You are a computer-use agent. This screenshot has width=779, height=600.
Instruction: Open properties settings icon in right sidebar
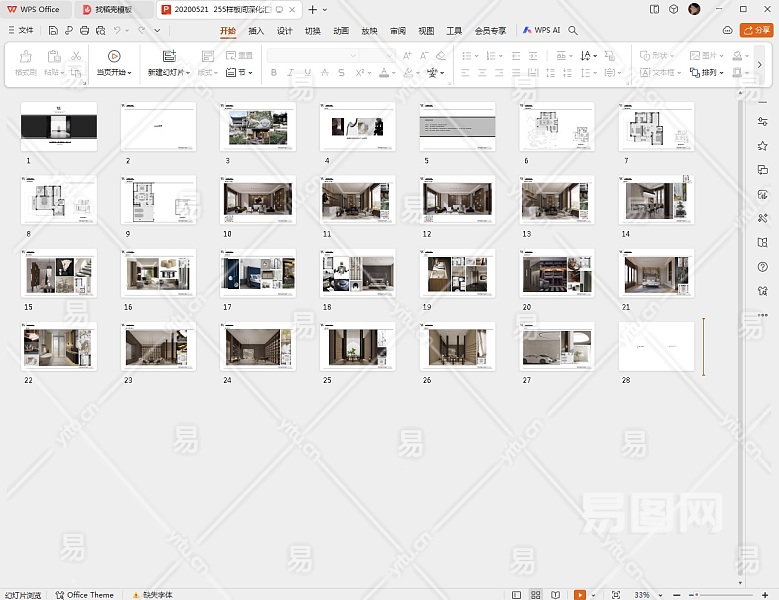pyautogui.click(x=763, y=121)
